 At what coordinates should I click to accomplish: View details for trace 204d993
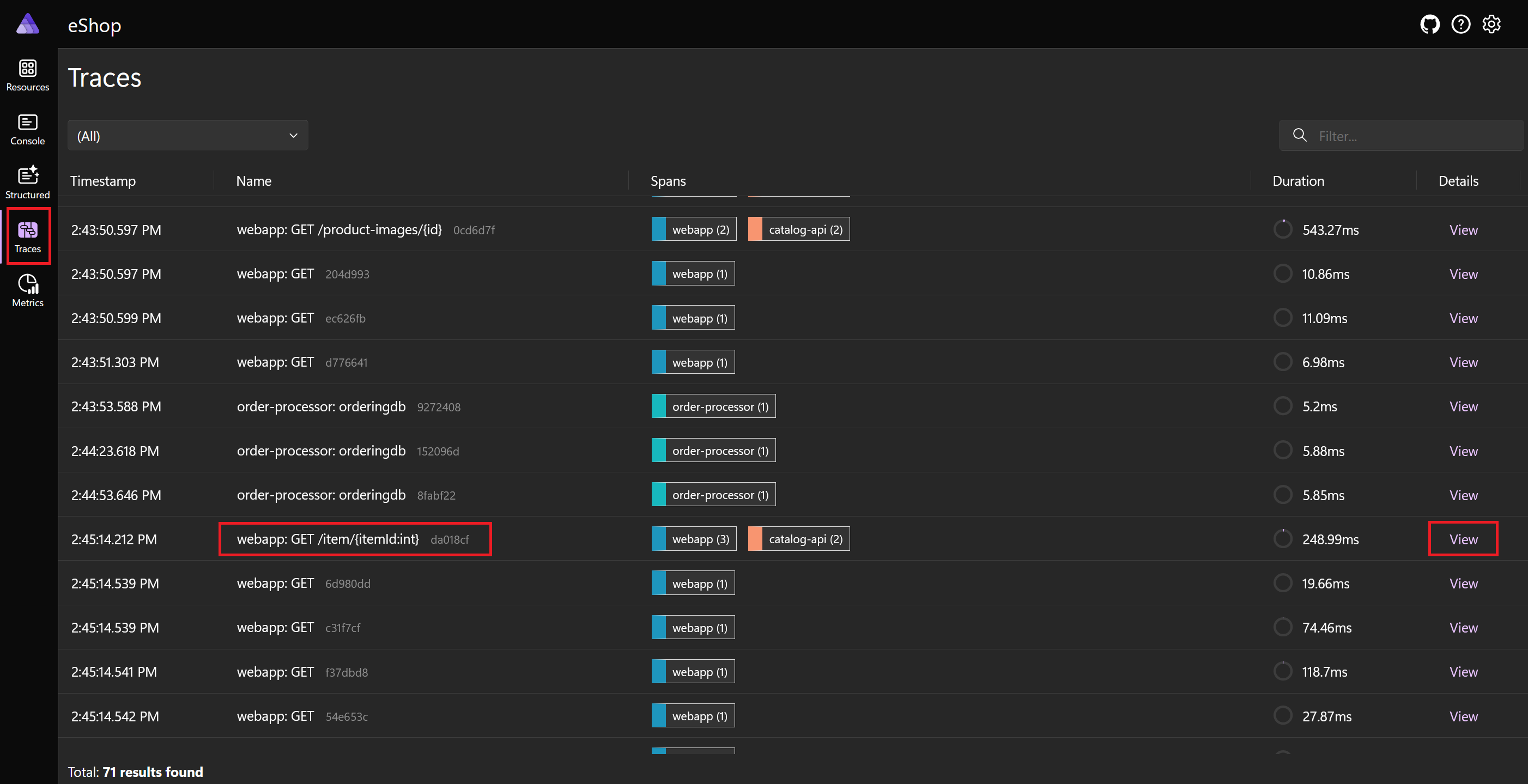(x=1463, y=274)
